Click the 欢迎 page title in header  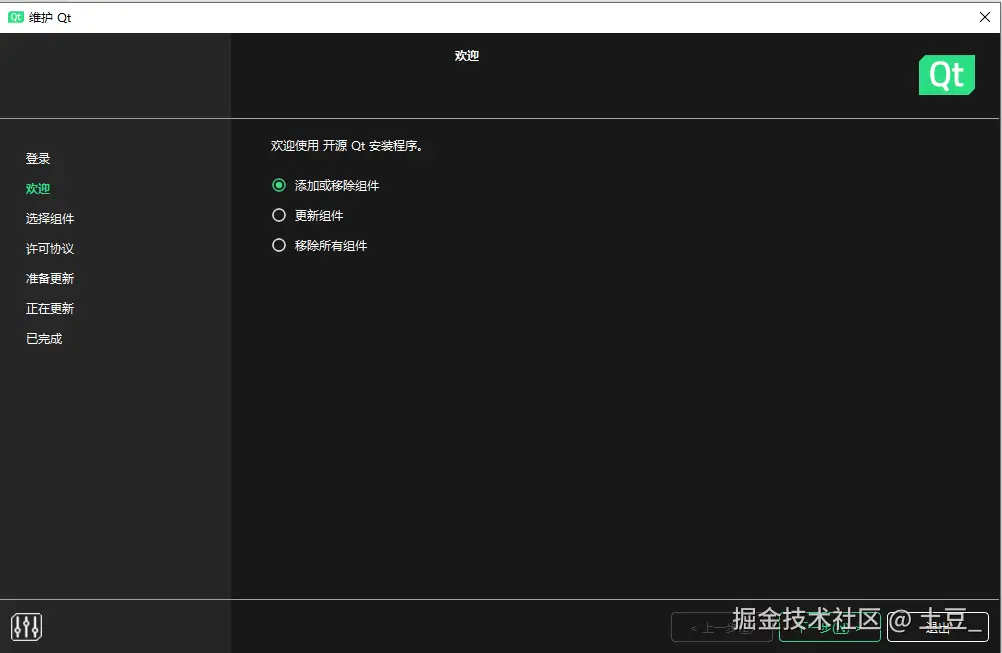tap(466, 56)
